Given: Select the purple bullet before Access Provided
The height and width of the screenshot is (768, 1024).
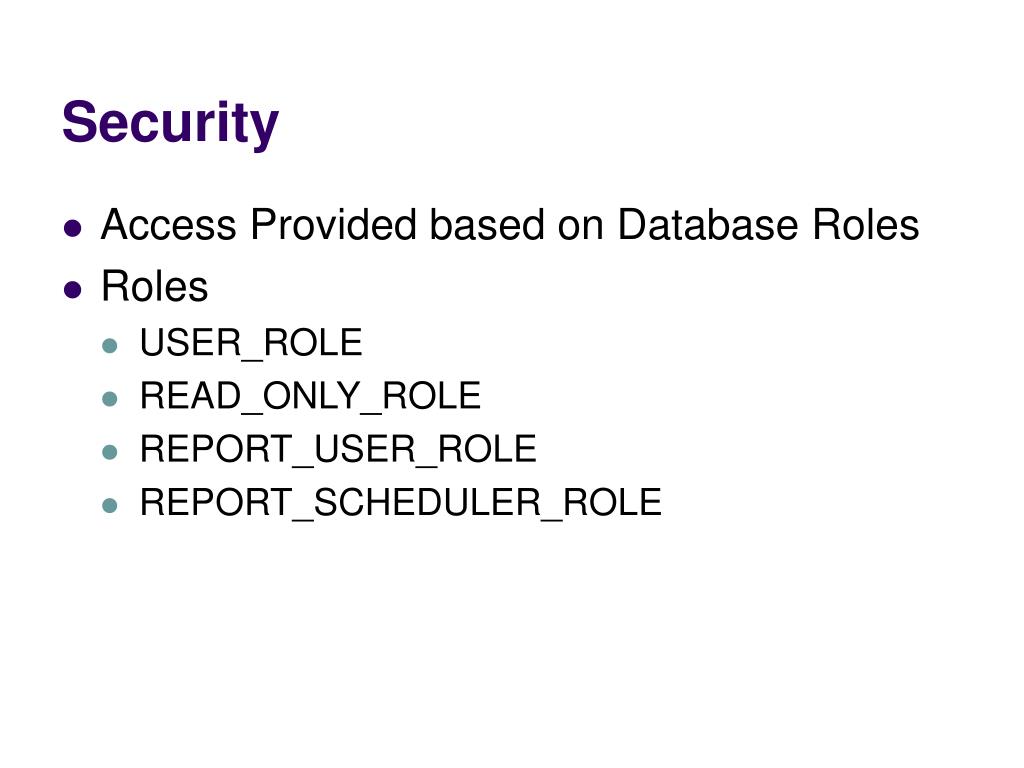Looking at the screenshot, I should [x=72, y=228].
